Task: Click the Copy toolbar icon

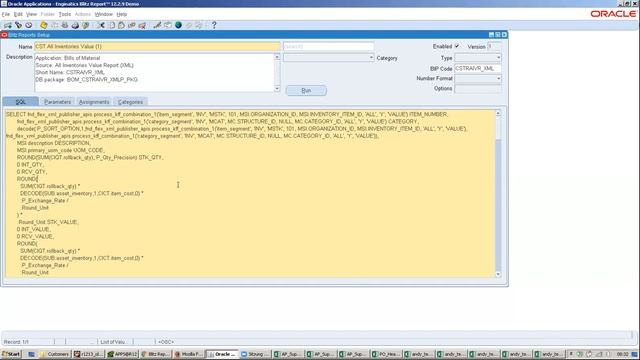Action: pos(111,25)
